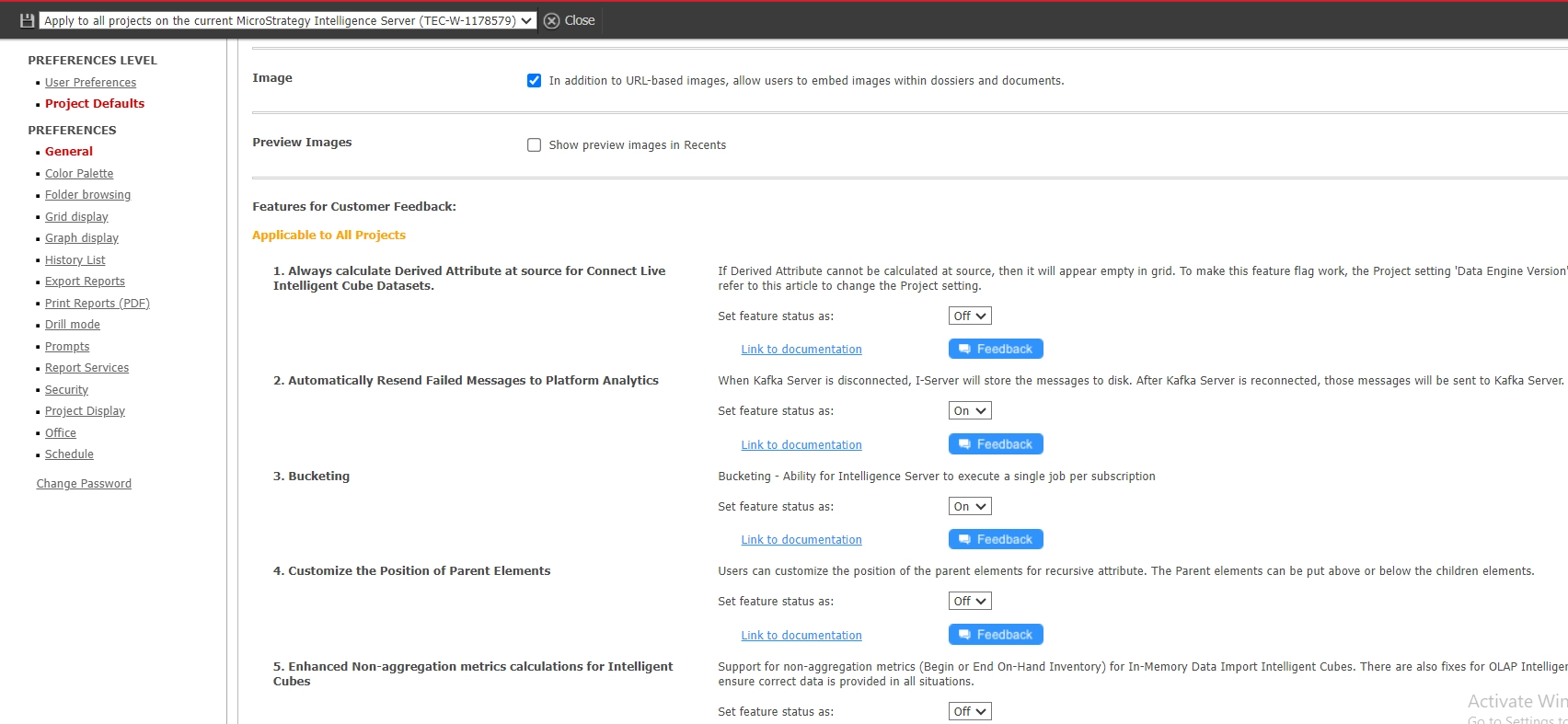Open the apply-to-projects scope dropdown
This screenshot has height=724, width=1568.
tap(288, 20)
